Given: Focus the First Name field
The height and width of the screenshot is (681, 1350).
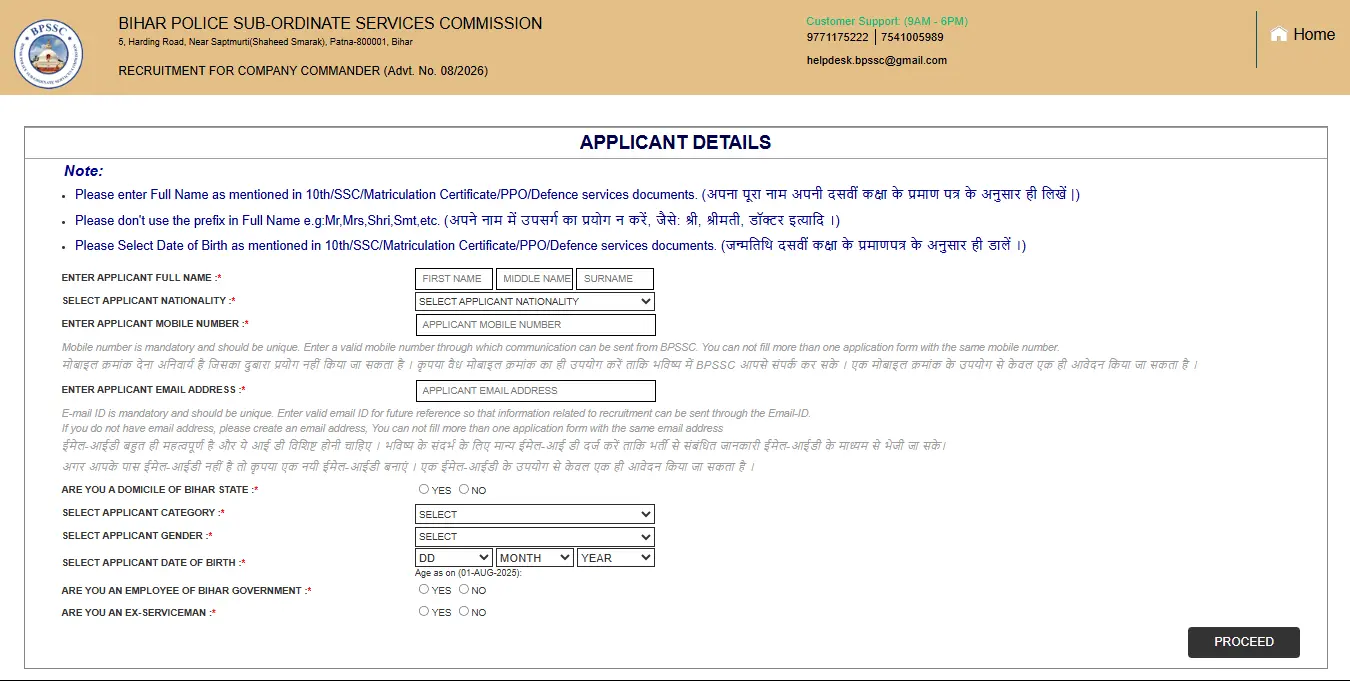Looking at the screenshot, I should [x=454, y=279].
